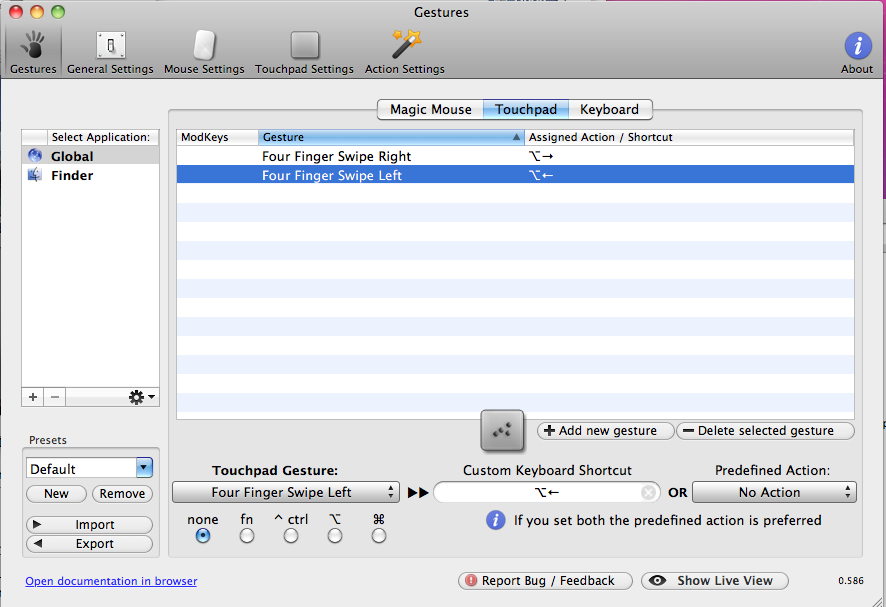Open documentation in browser link
Viewport: 886px width, 607px height.
pos(111,581)
